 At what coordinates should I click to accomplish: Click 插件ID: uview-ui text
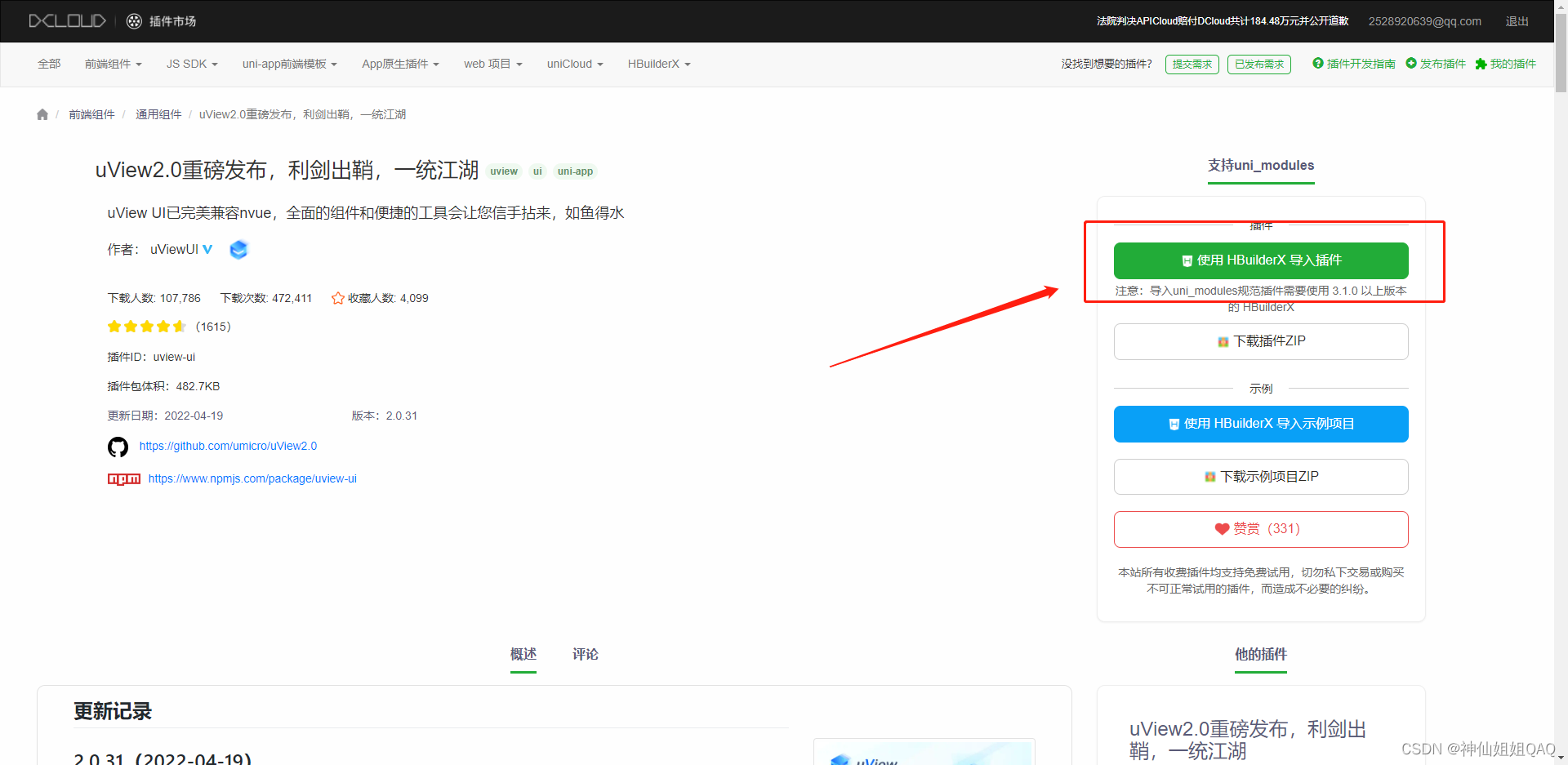click(x=151, y=357)
